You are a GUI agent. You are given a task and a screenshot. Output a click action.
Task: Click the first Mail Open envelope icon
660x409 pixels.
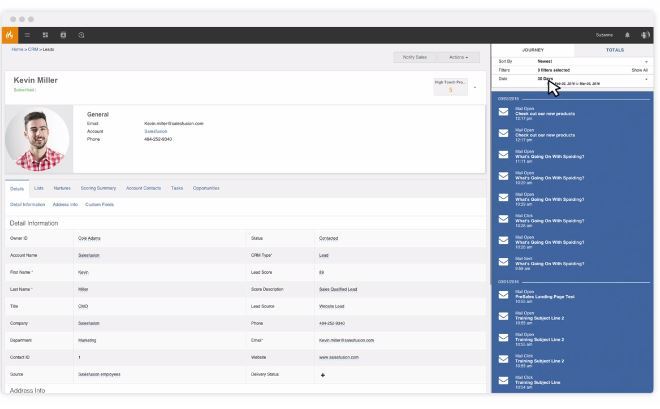[x=503, y=113]
